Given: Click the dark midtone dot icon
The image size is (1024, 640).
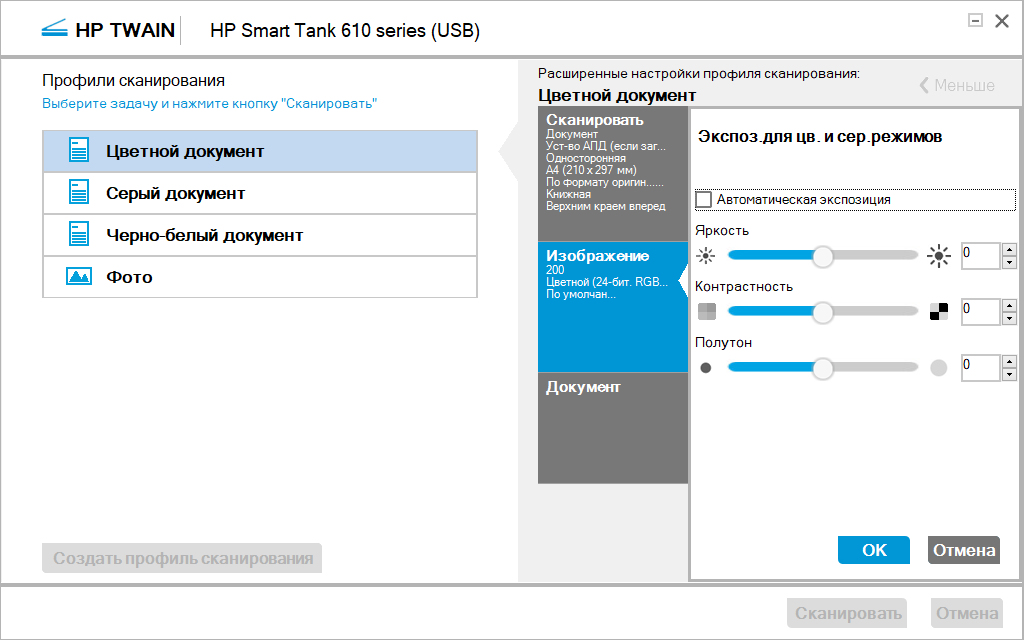Looking at the screenshot, I should pos(706,368).
